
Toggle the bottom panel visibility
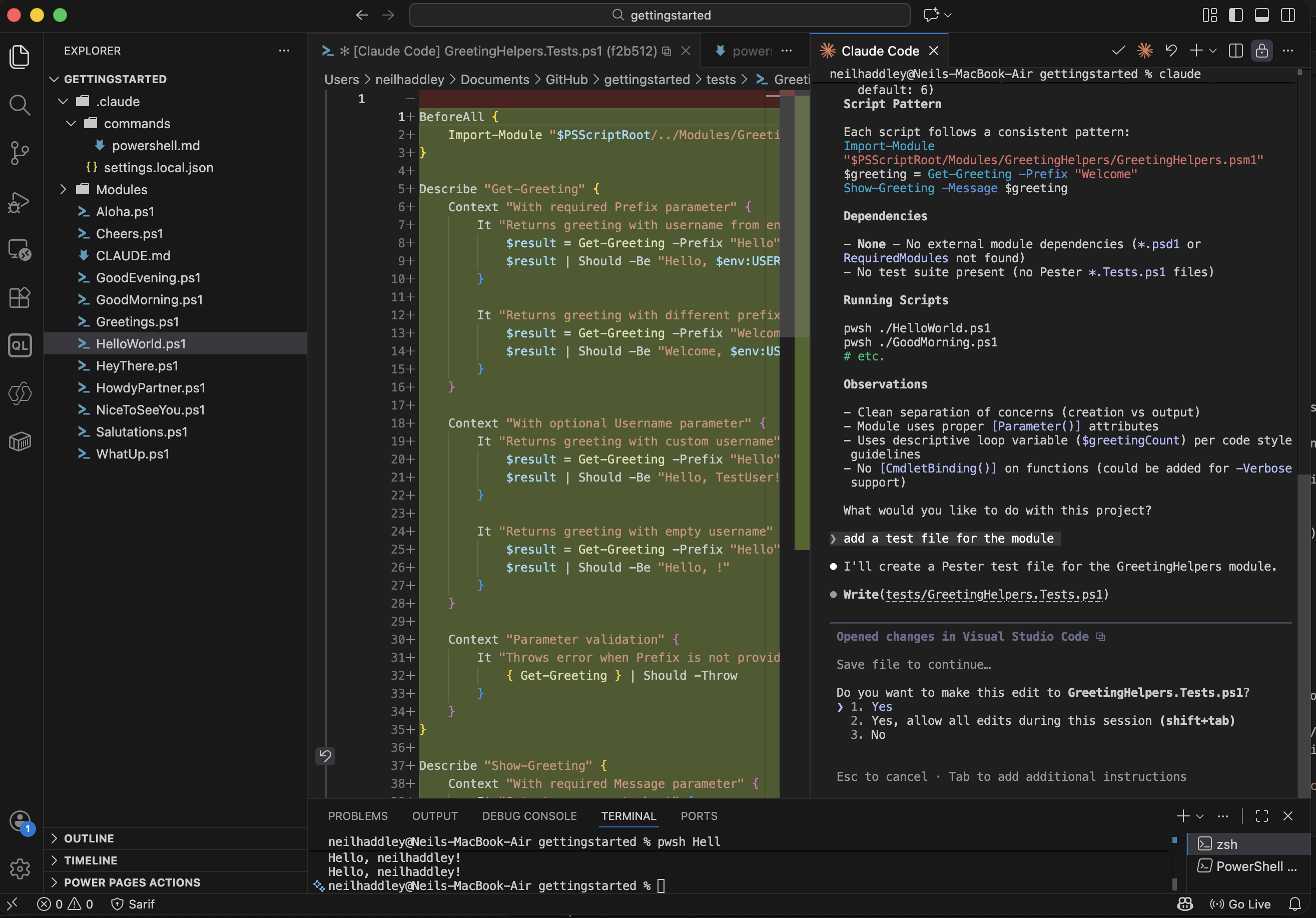pos(1261,16)
